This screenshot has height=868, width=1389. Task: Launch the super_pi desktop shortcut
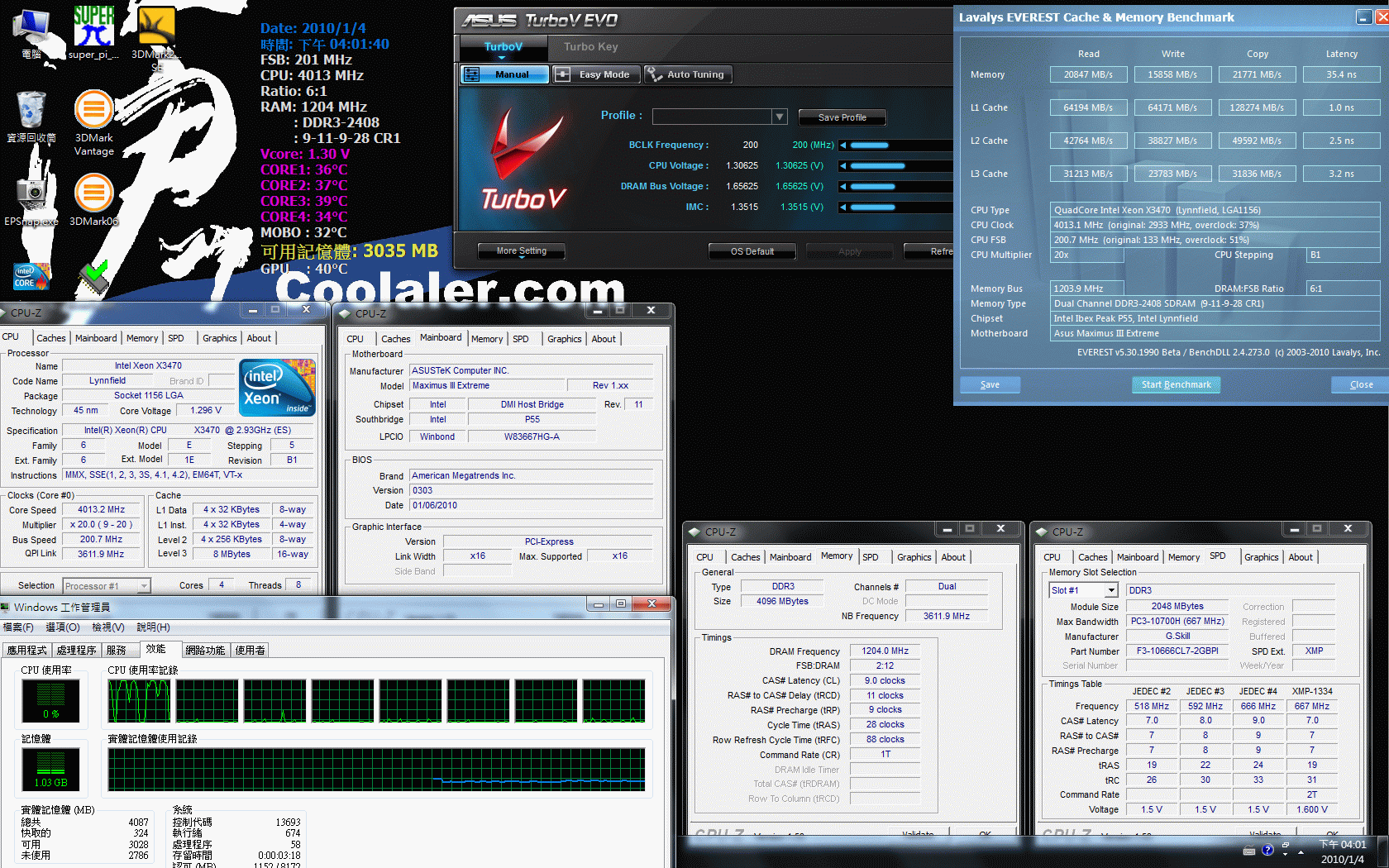pos(93,33)
